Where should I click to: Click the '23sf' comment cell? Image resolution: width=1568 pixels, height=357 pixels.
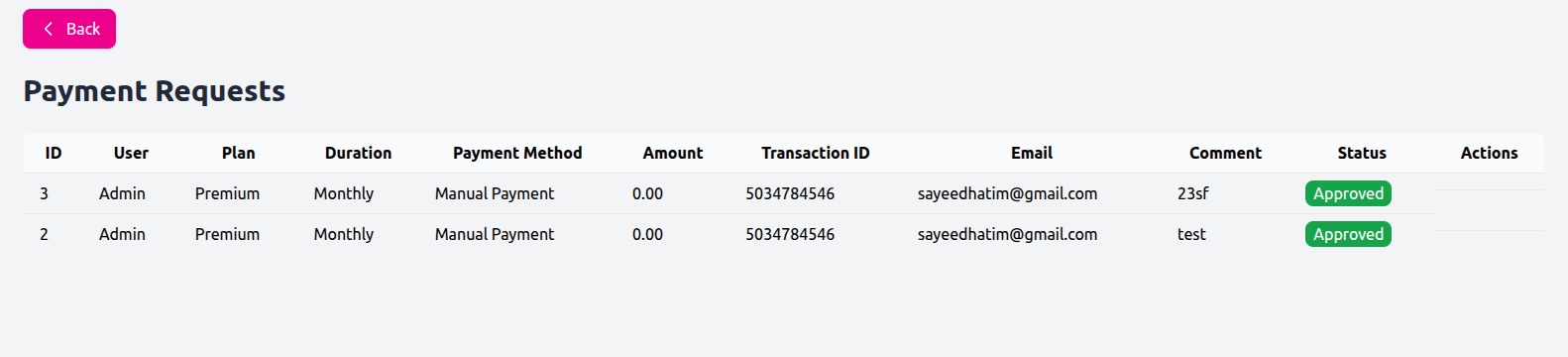tap(1192, 193)
